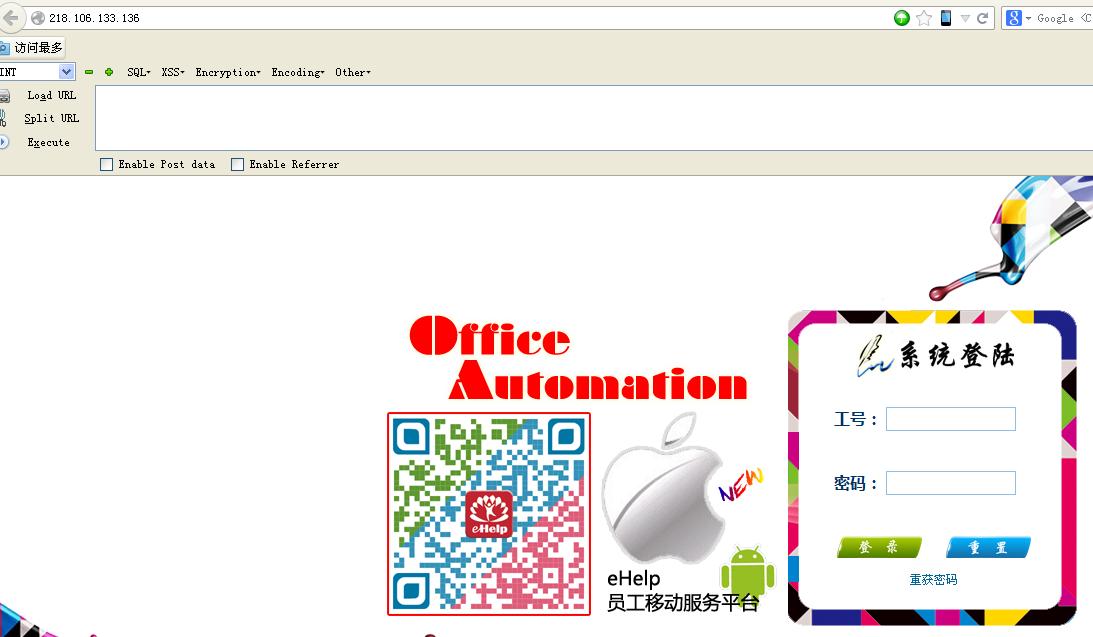This screenshot has height=637, width=1093.
Task: Click the quill pen icon beside 系统登陆
Action: pos(873,356)
